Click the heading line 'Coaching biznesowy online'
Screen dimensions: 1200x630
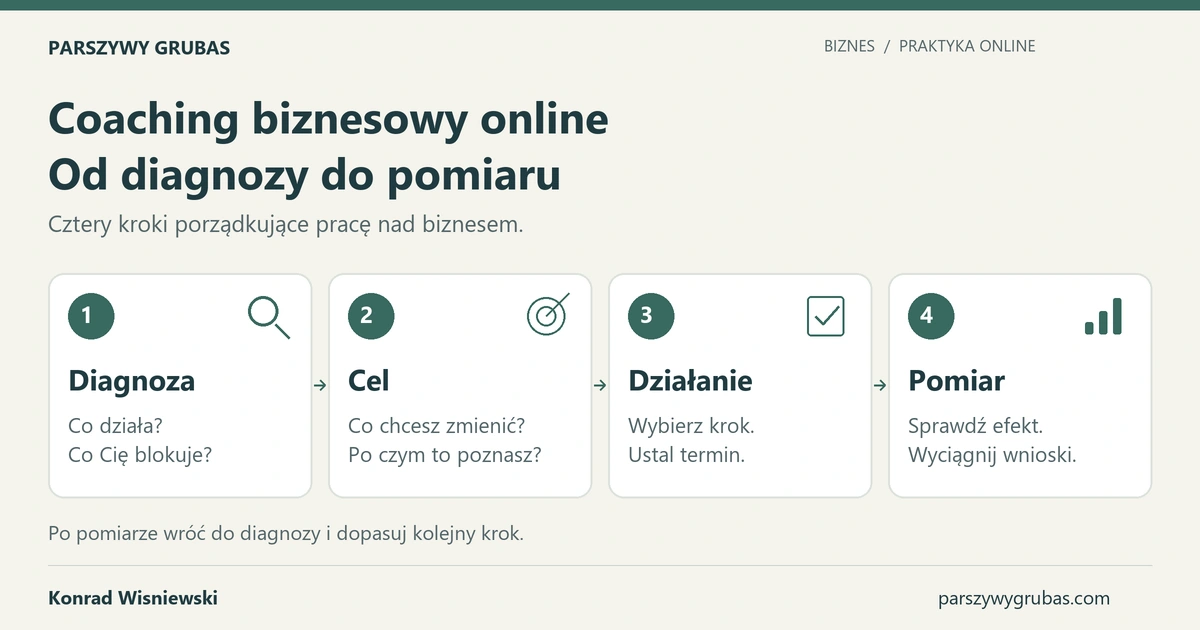click(328, 119)
